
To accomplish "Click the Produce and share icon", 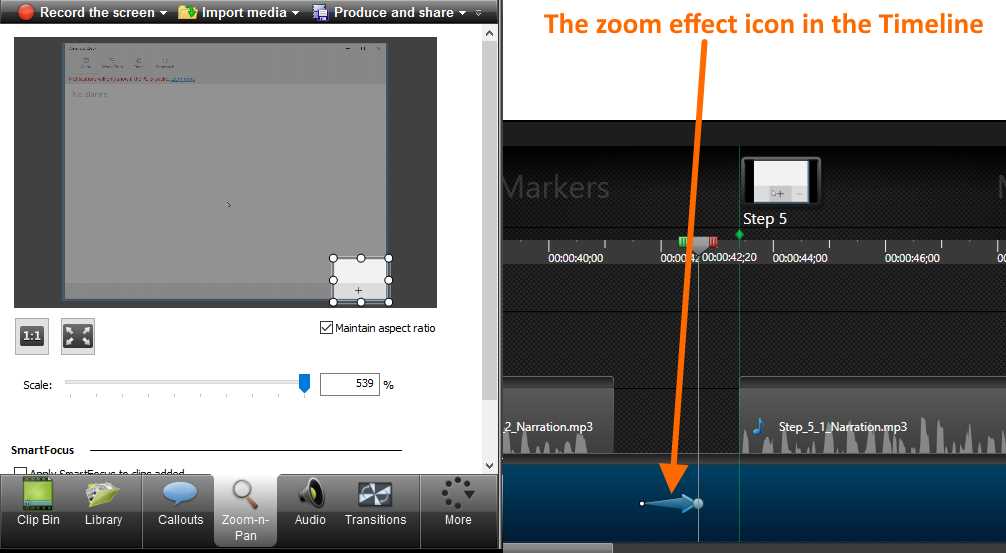I will point(320,12).
